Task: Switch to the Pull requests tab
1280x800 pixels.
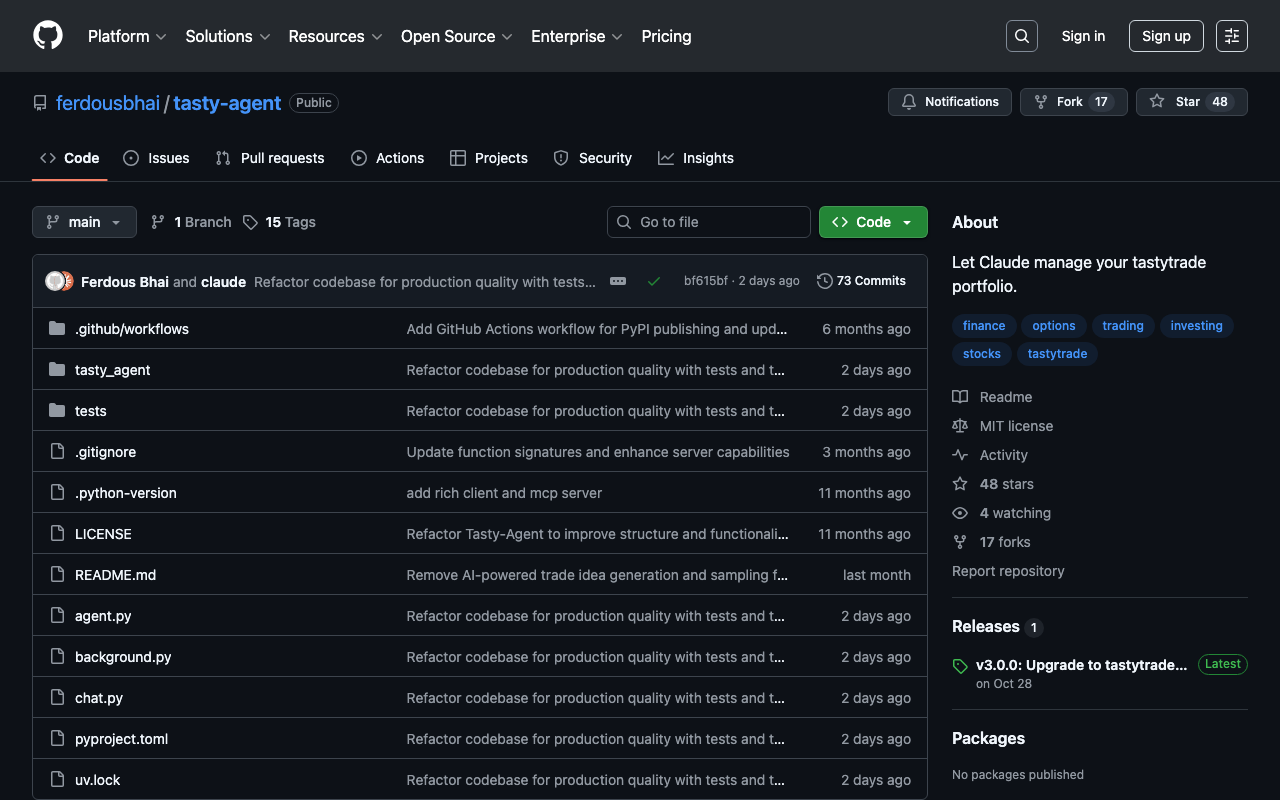Action: click(x=270, y=158)
